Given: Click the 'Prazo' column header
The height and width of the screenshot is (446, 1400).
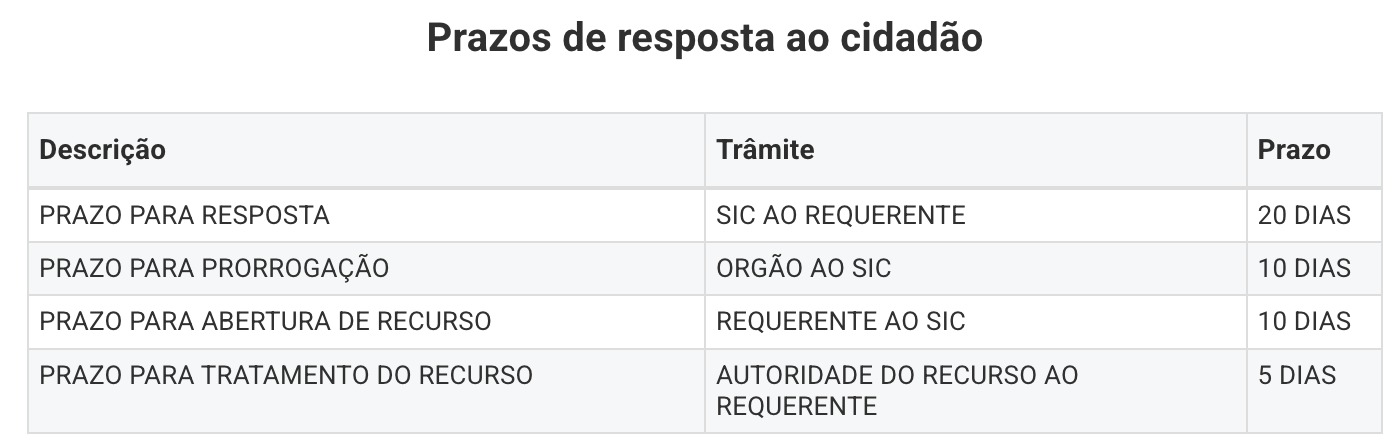Looking at the screenshot, I should [1294, 150].
